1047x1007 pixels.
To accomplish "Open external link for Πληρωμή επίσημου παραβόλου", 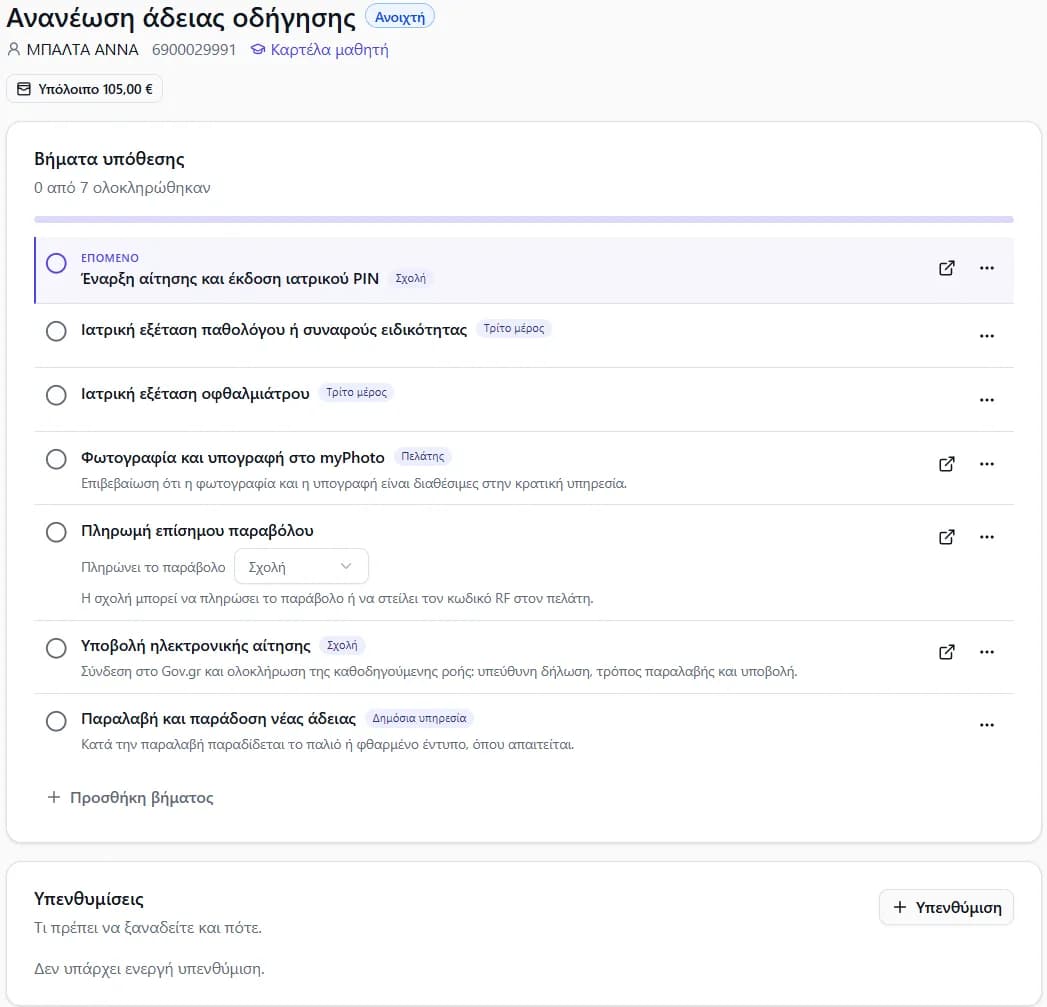I will (x=946, y=537).
